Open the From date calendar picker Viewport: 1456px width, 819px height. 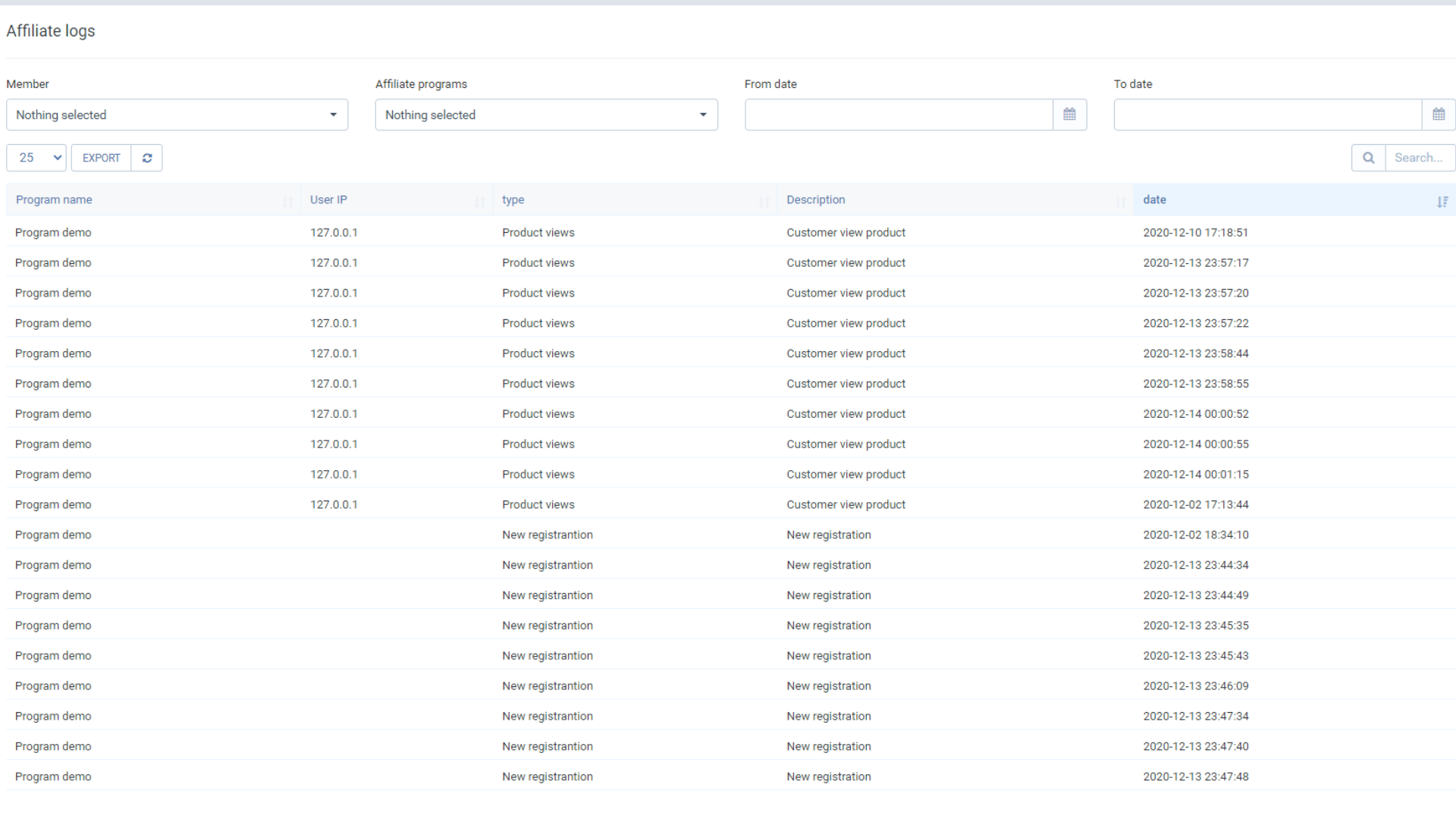point(1069,115)
